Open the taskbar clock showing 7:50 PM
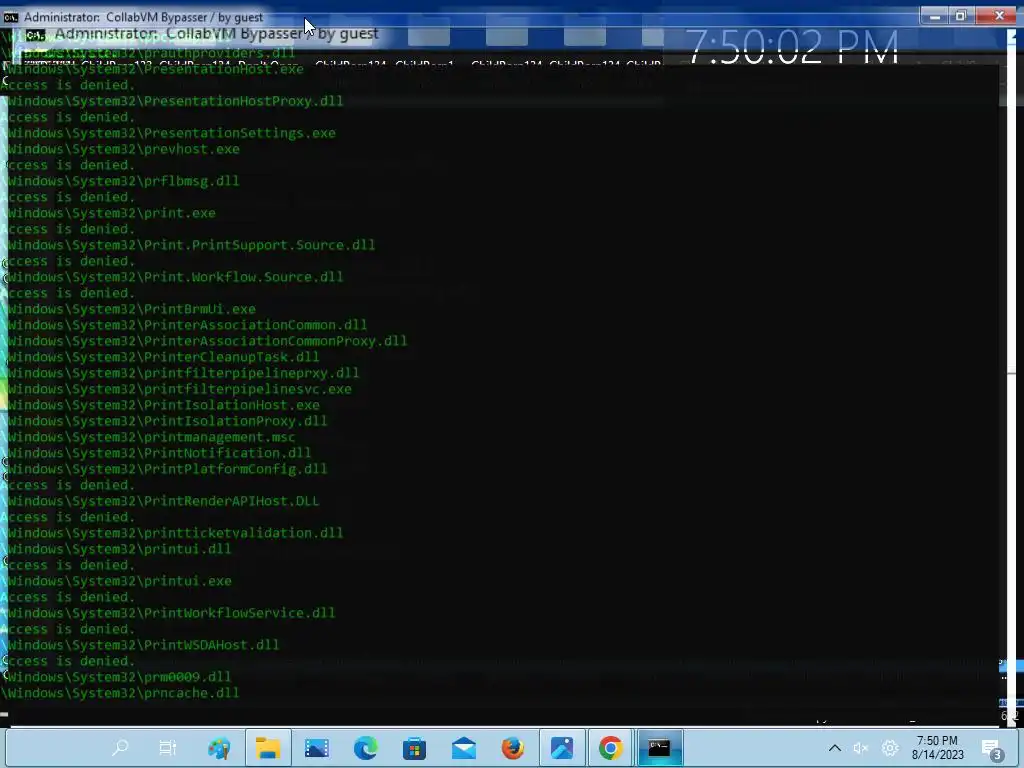This screenshot has height=768, width=1024. click(938, 748)
